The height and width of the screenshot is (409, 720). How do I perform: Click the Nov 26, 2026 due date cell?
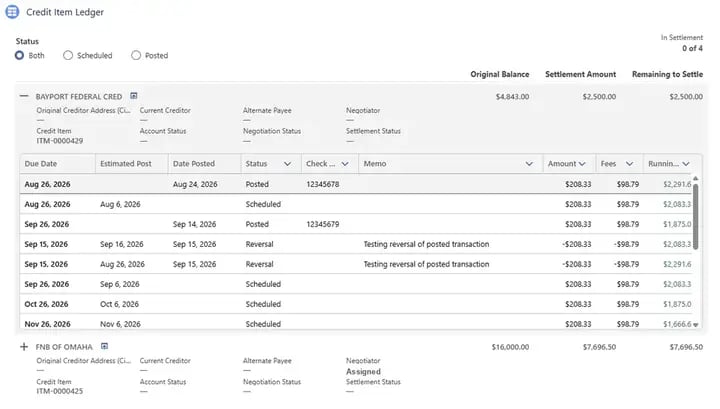[x=47, y=324]
